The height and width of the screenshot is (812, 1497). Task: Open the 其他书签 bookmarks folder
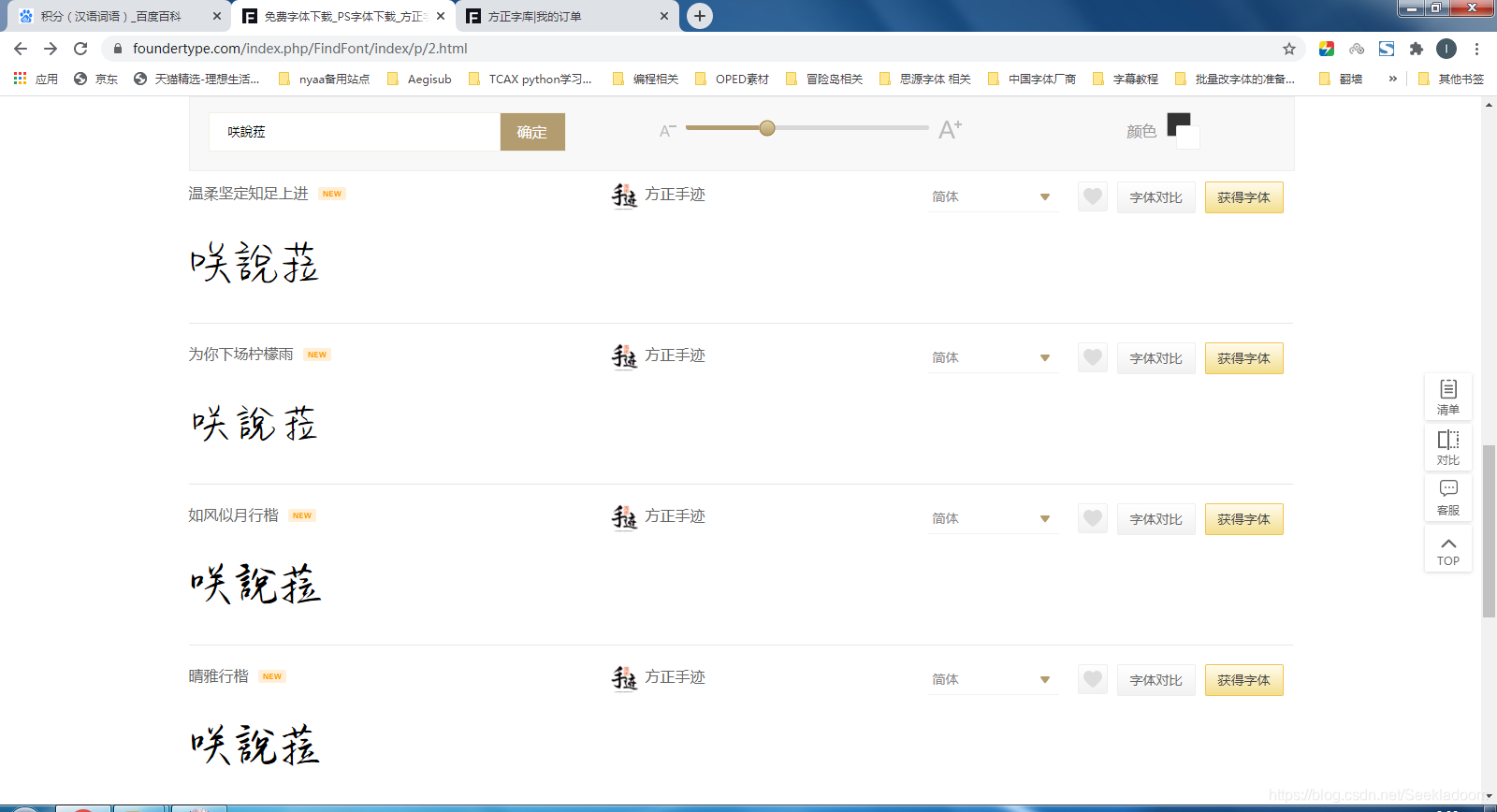tap(1451, 79)
